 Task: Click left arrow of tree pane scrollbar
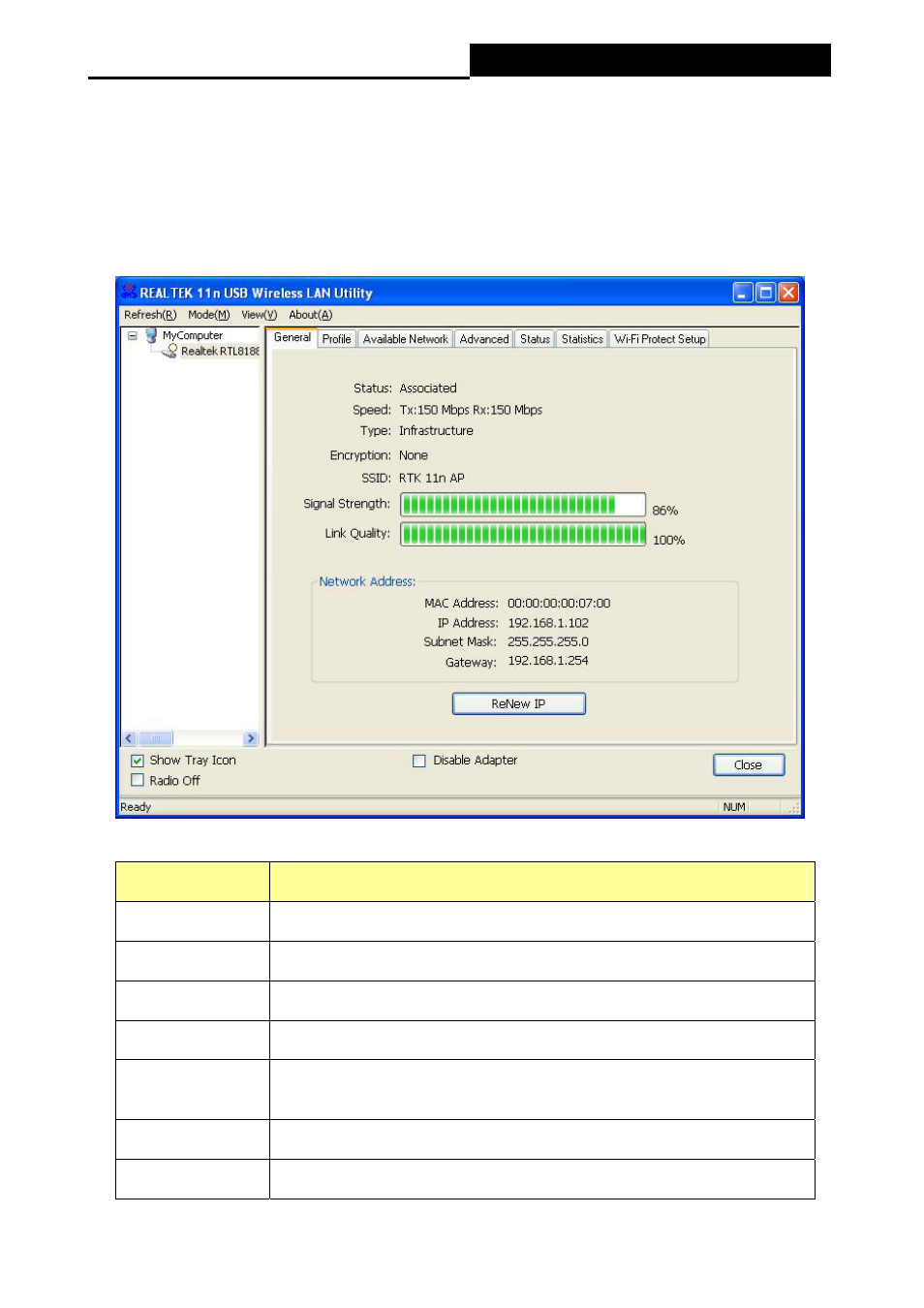point(129,738)
